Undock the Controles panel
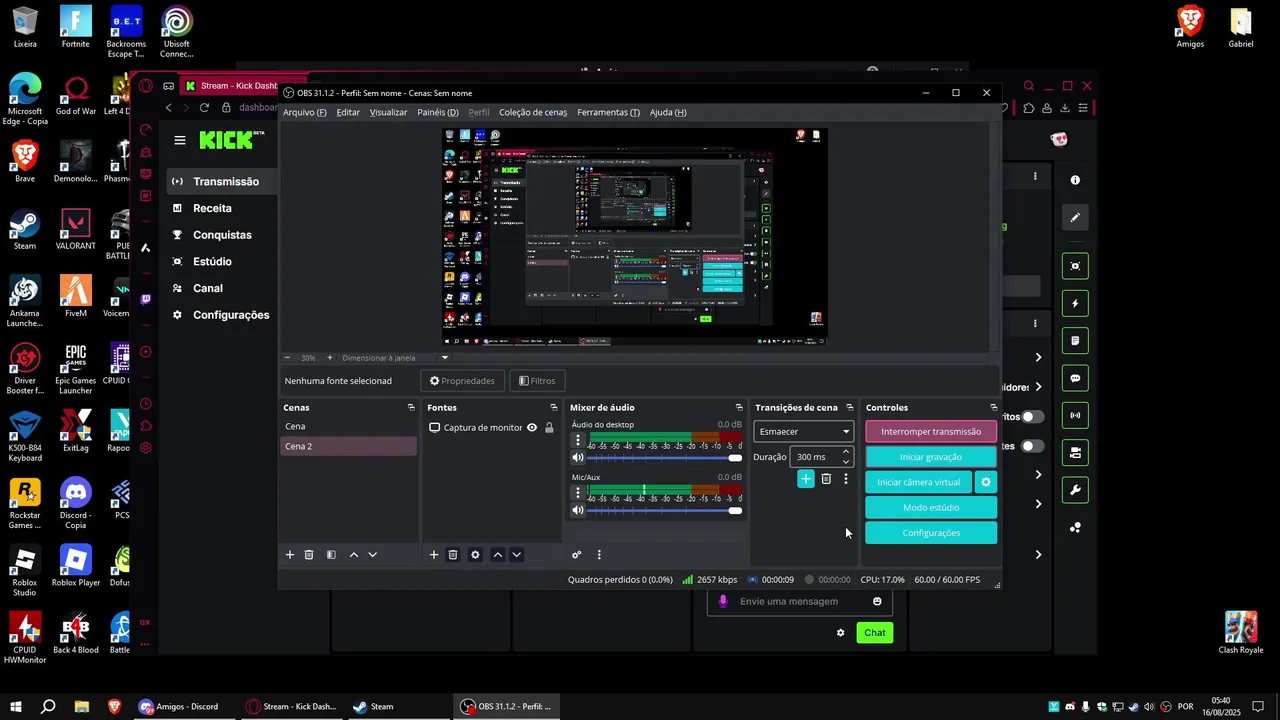 click(x=993, y=407)
